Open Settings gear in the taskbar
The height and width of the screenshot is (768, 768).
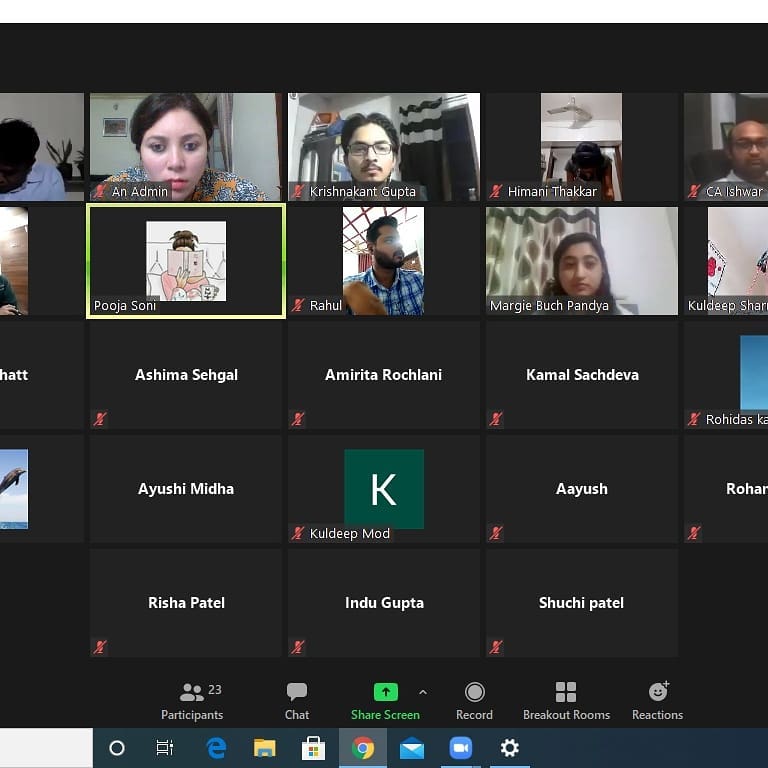[509, 748]
